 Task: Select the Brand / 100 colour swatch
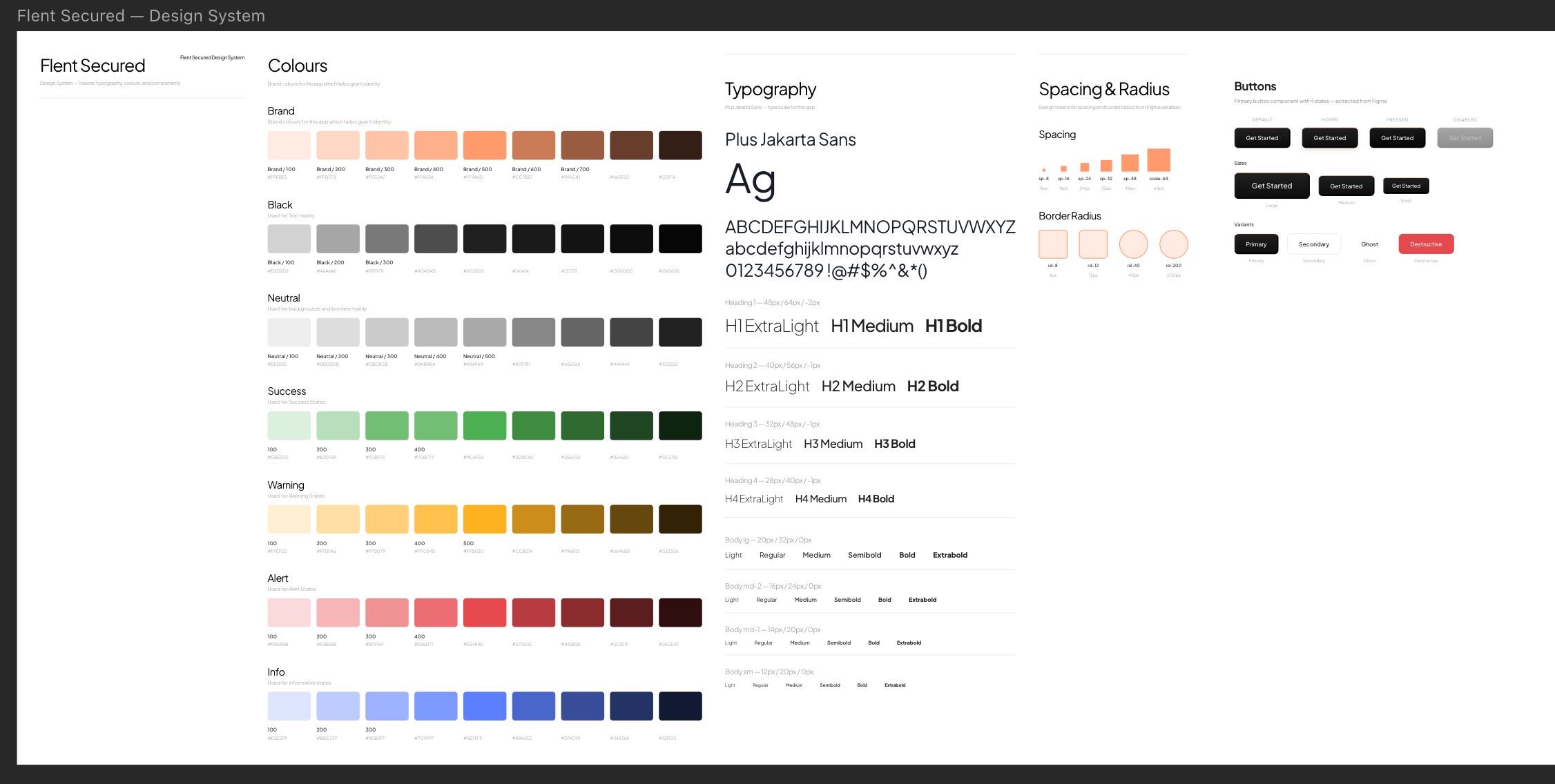[x=289, y=146]
